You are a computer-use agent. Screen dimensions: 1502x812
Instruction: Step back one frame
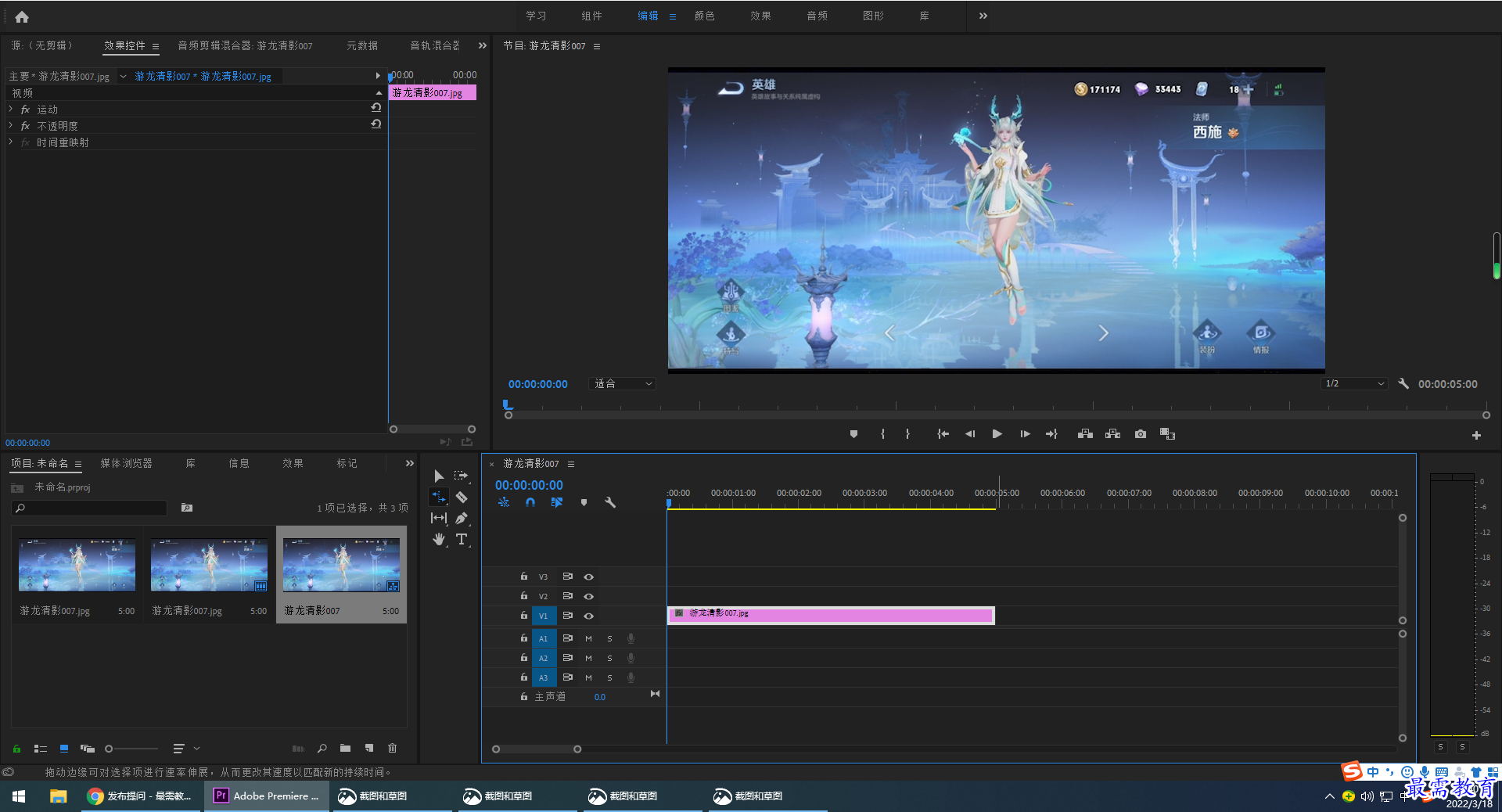[x=970, y=434]
